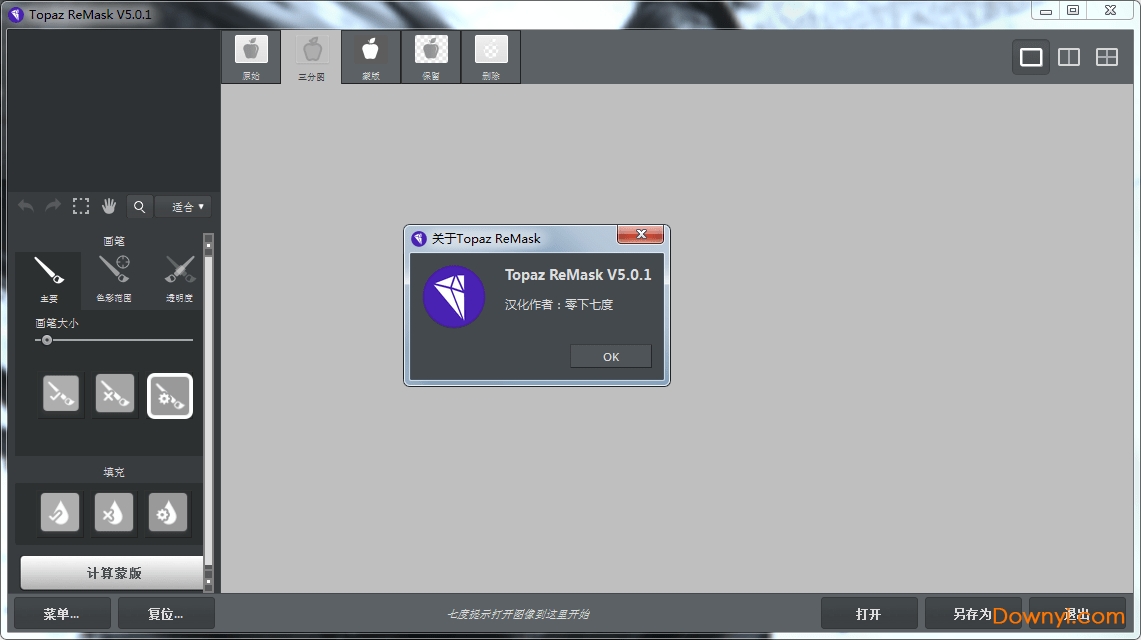Switch to two-pane split view layout
Screen dimensions: 1141x640
tap(1069, 57)
